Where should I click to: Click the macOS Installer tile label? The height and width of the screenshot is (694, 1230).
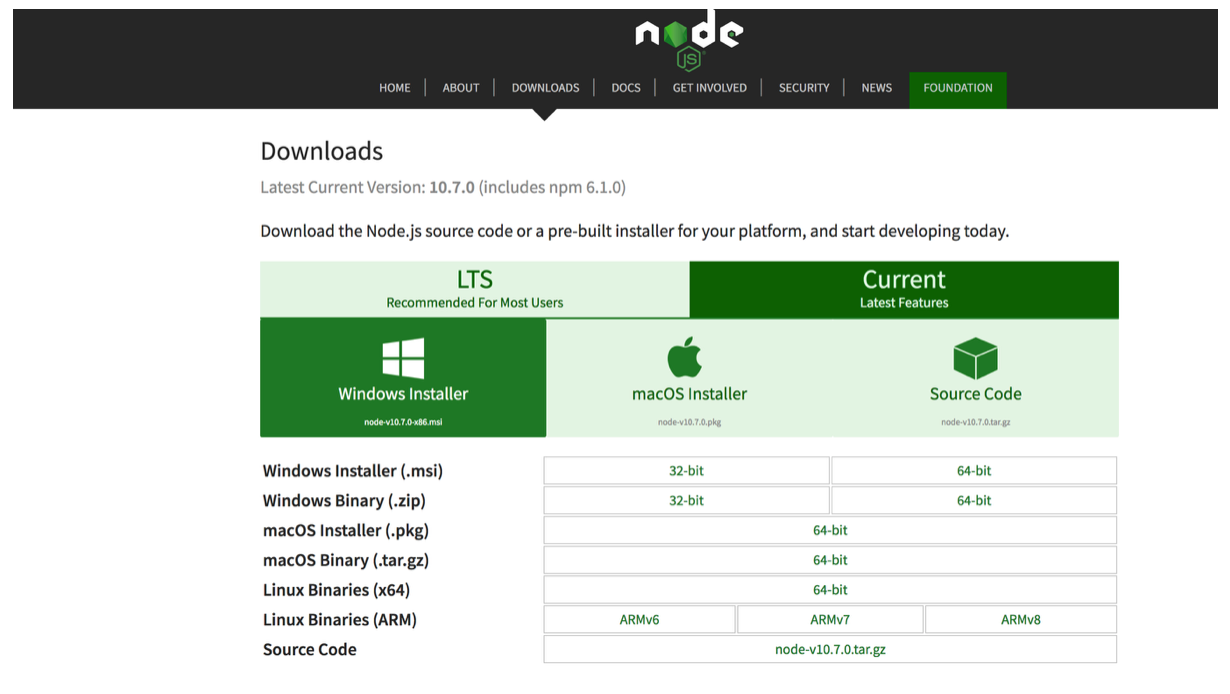[x=689, y=394]
